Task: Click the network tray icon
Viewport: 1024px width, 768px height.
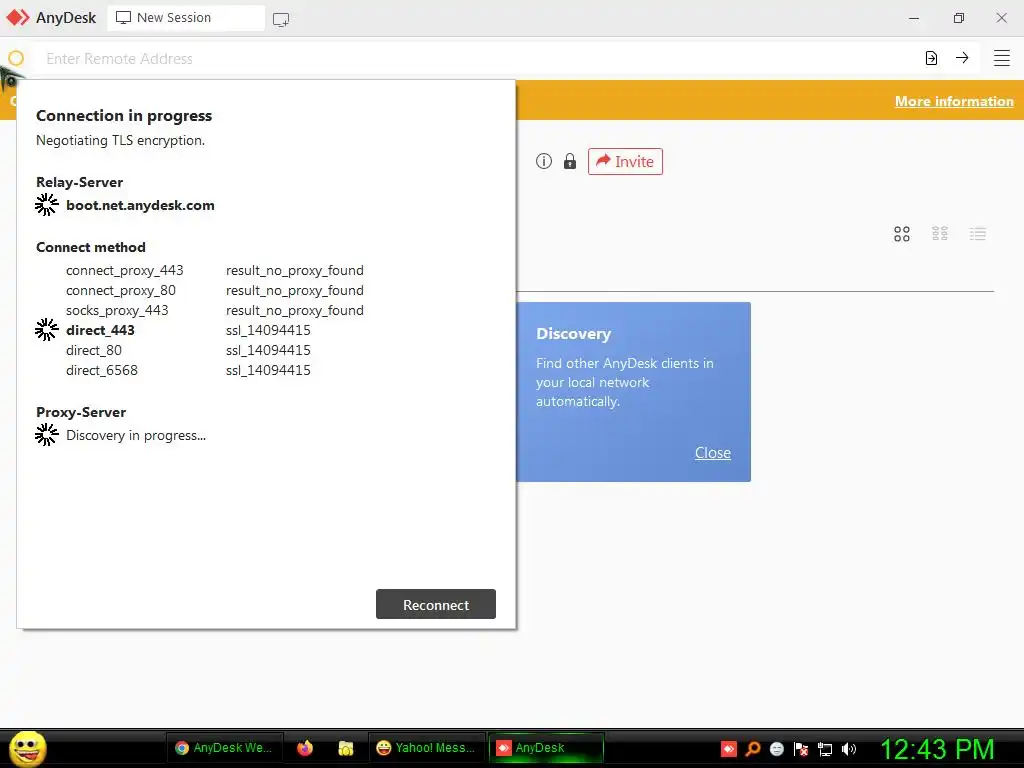Action: (x=825, y=749)
